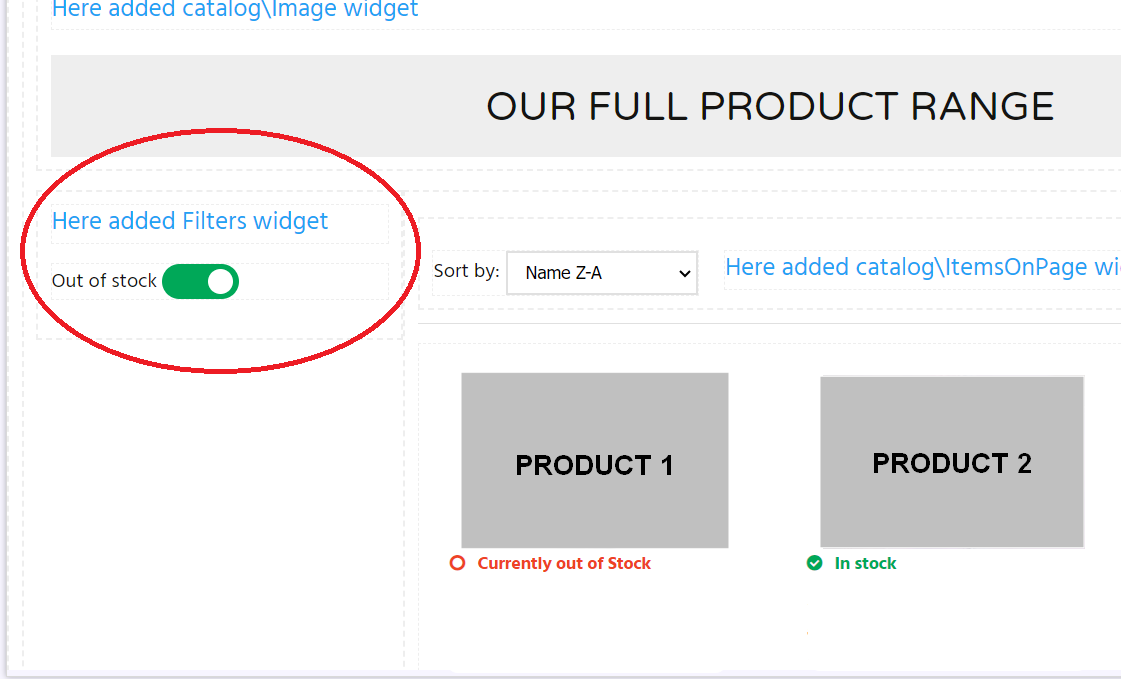Turn off the Out of stock toggle
The height and width of the screenshot is (679, 1121).
(200, 282)
